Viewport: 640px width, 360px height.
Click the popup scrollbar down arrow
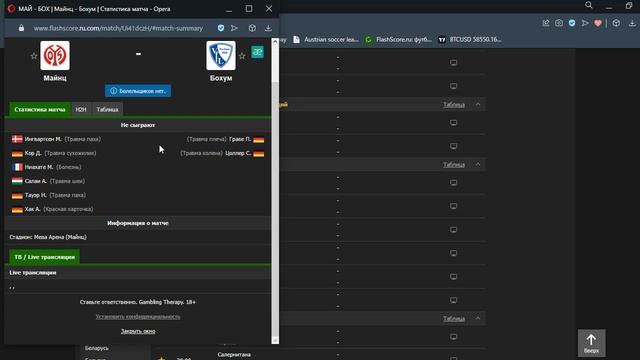coord(275,340)
